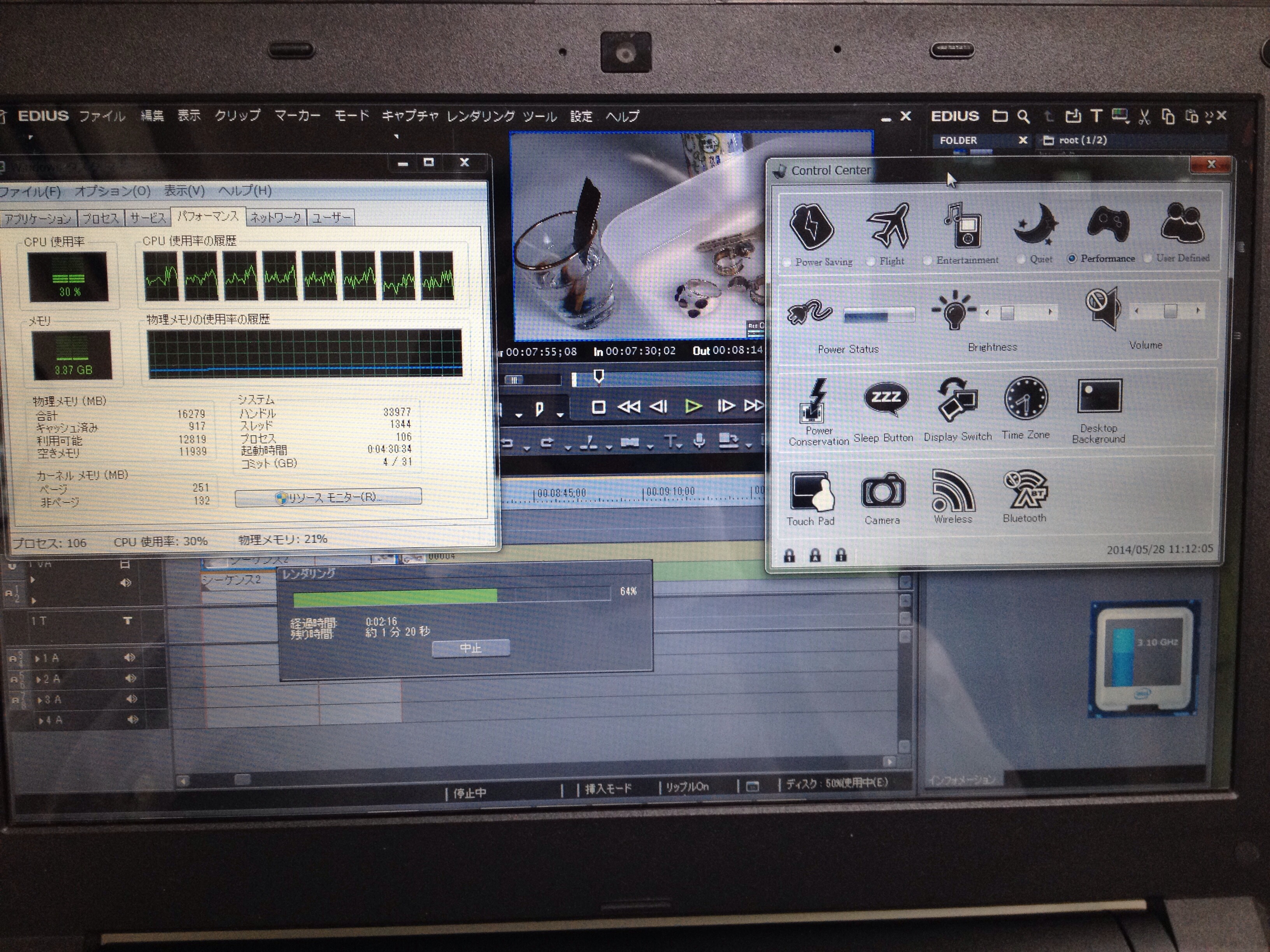Click the Intel CPU meter desktop gadget
The height and width of the screenshot is (952, 1270).
coord(1144,659)
